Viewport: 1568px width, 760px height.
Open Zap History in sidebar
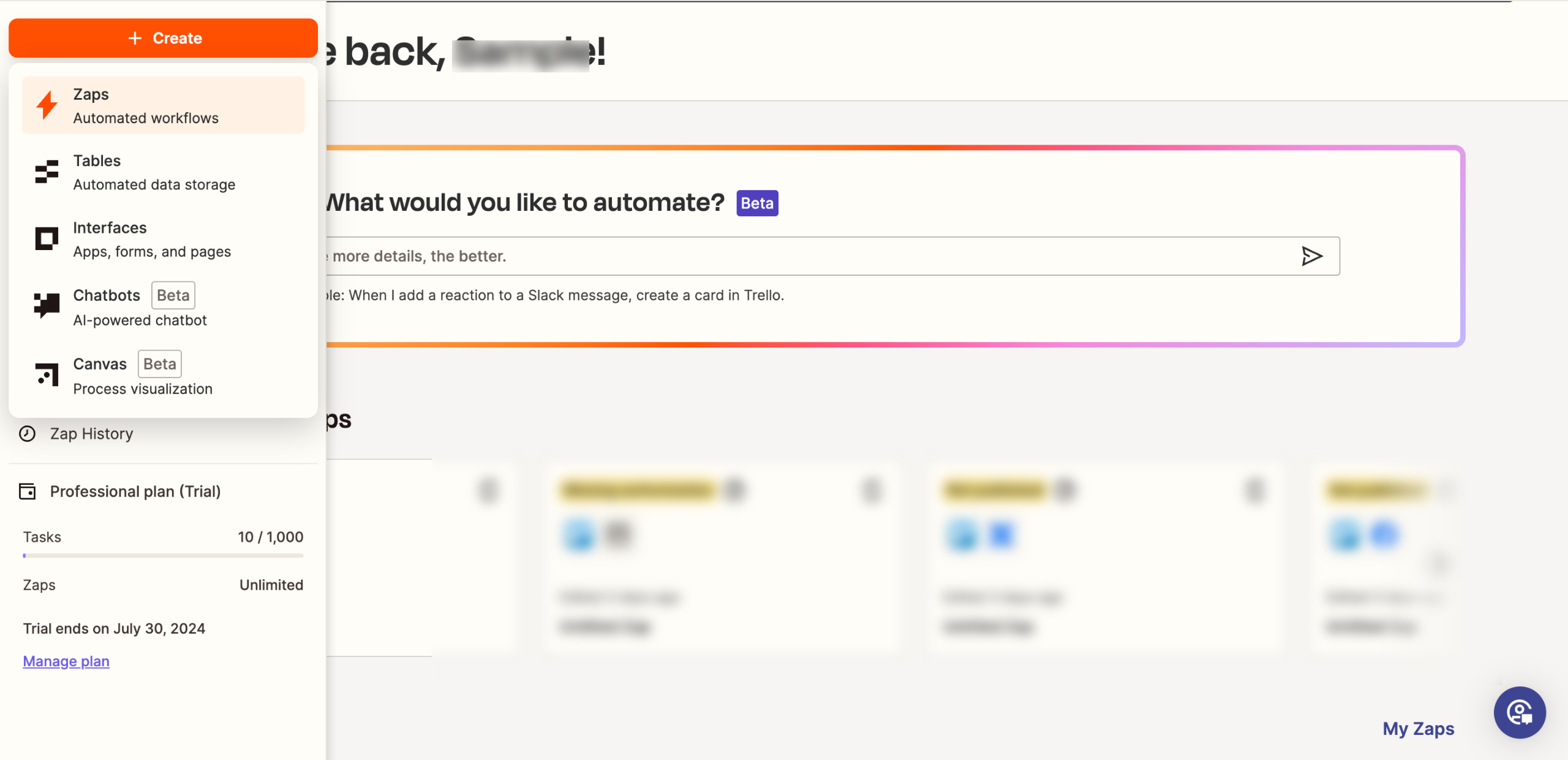[x=92, y=434]
